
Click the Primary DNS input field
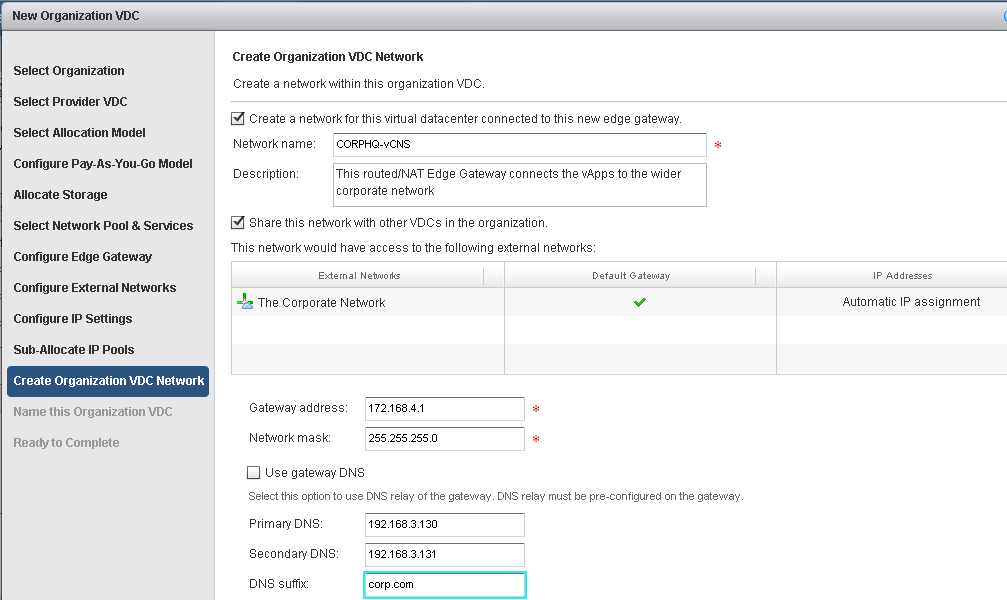442,525
